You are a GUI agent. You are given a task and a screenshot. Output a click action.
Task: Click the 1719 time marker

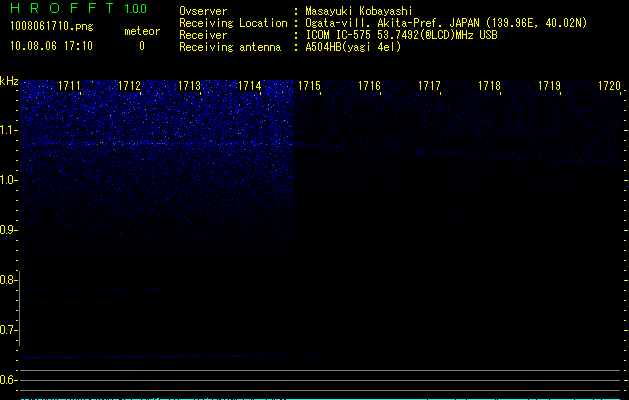pyautogui.click(x=549, y=86)
